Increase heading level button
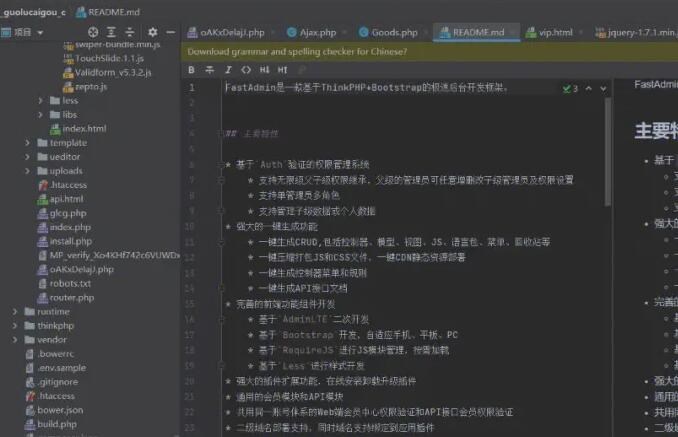 click(282, 70)
